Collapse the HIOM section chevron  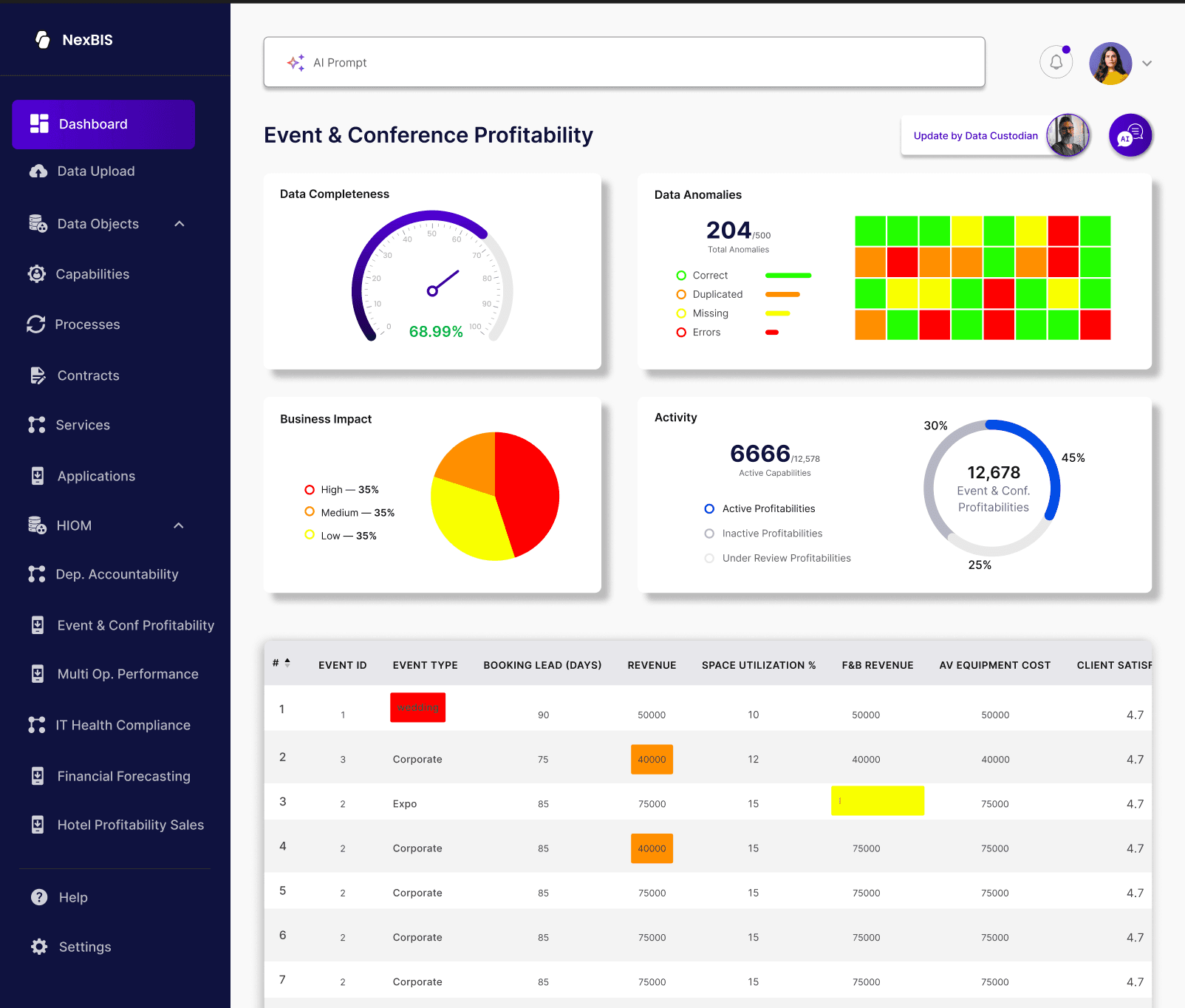point(179,525)
